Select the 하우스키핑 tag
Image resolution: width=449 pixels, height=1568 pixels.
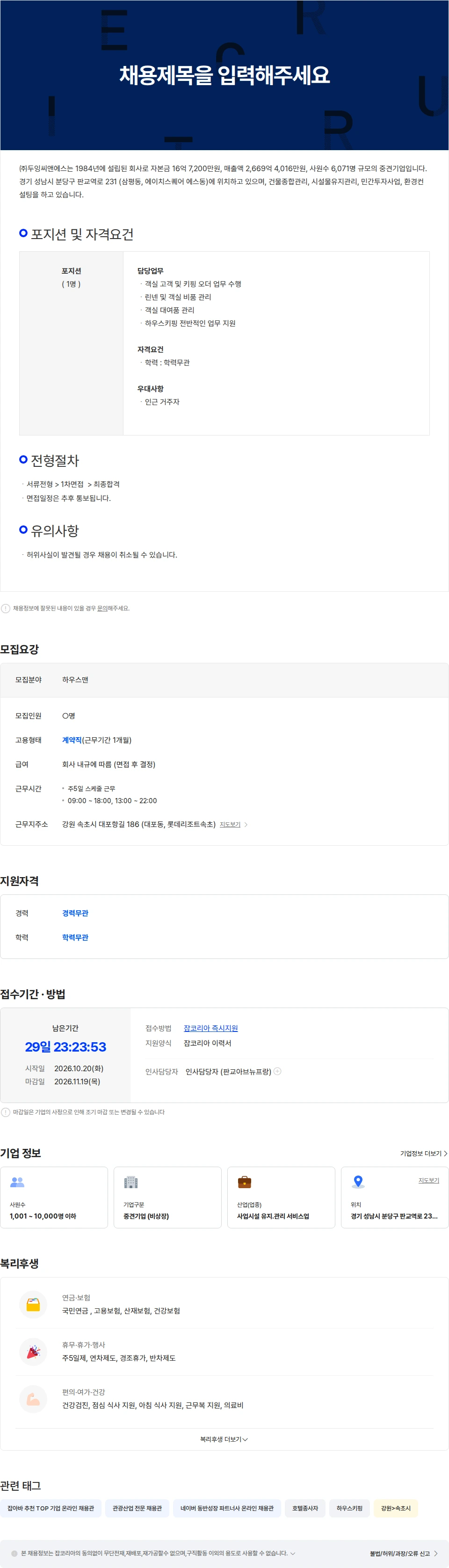click(x=349, y=1508)
